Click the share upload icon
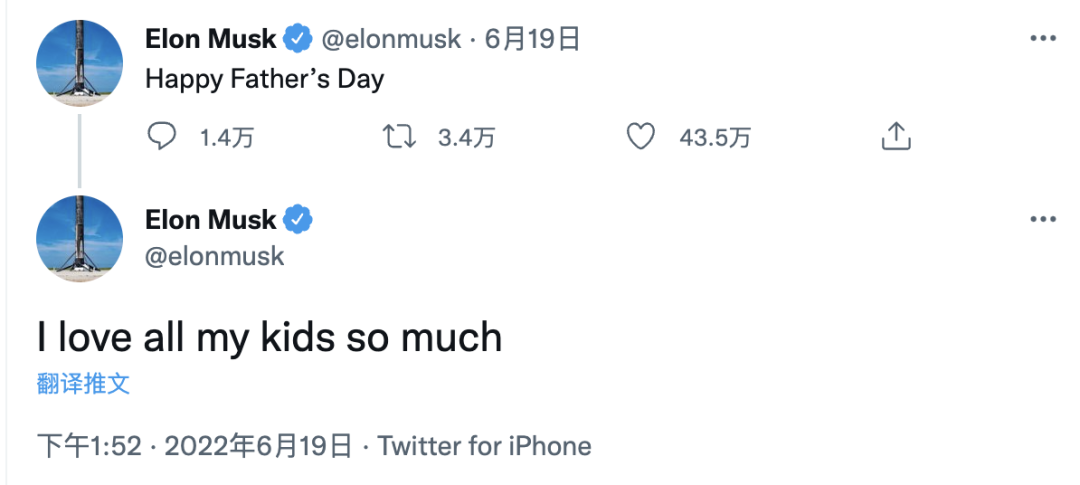This screenshot has height=485, width=1080. coord(895,136)
